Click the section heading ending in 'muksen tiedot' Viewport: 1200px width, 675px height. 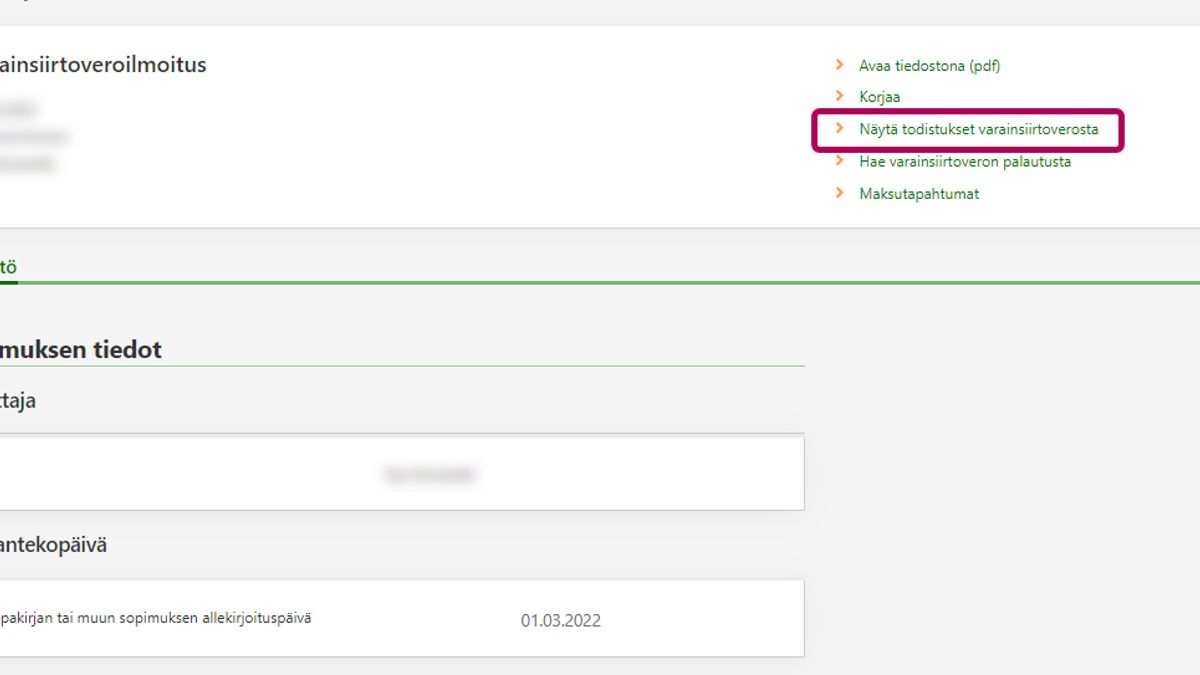click(x=80, y=350)
